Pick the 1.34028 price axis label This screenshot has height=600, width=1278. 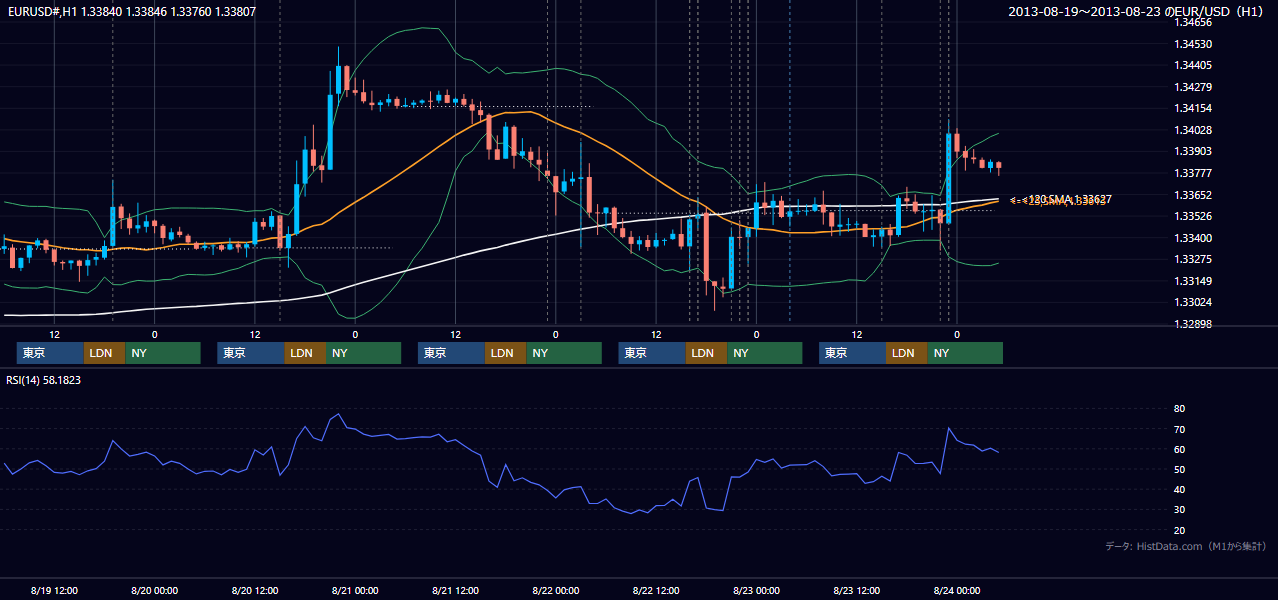coord(1193,130)
